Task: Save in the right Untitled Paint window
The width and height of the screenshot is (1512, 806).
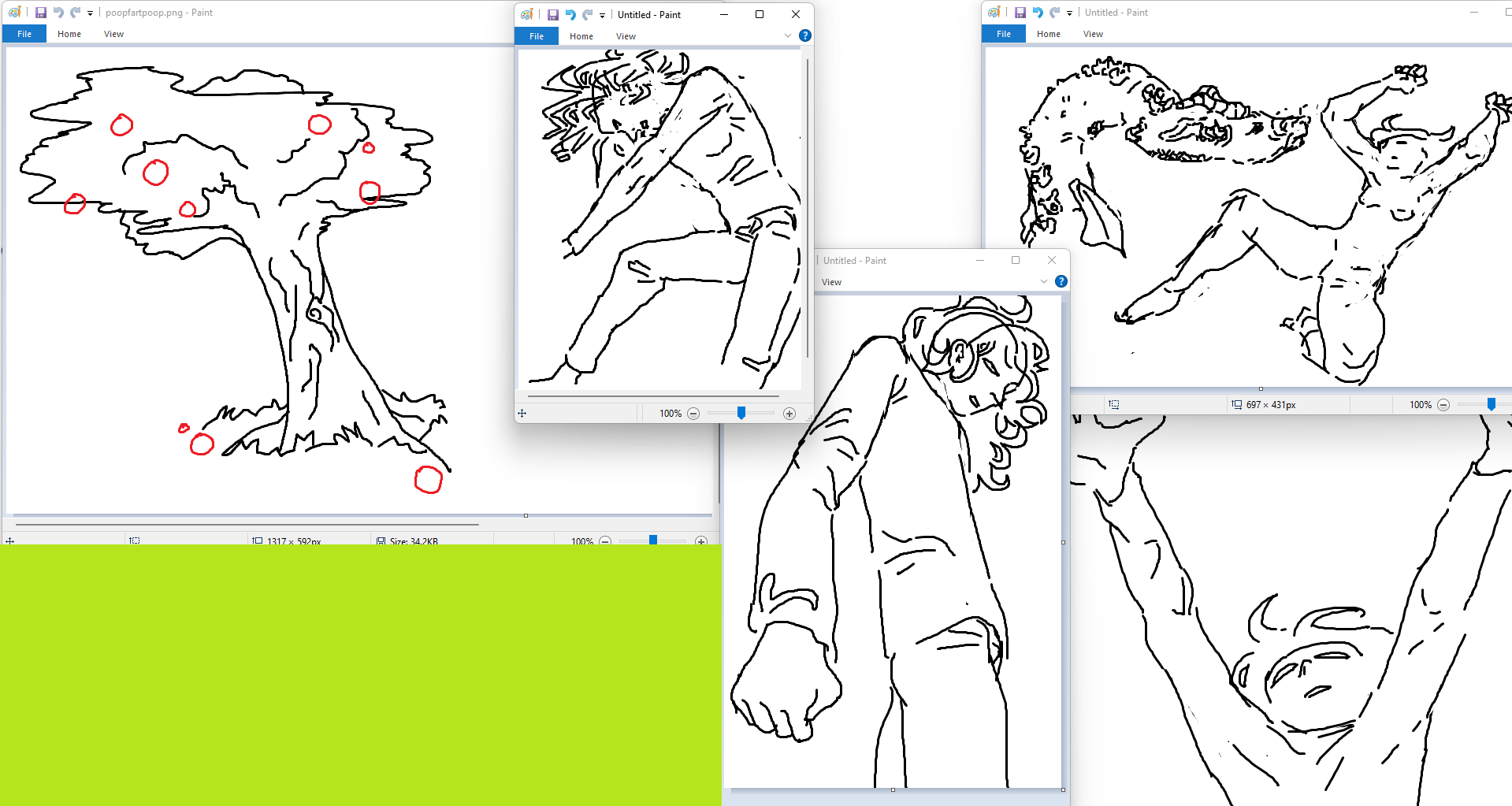Action: (1020, 13)
